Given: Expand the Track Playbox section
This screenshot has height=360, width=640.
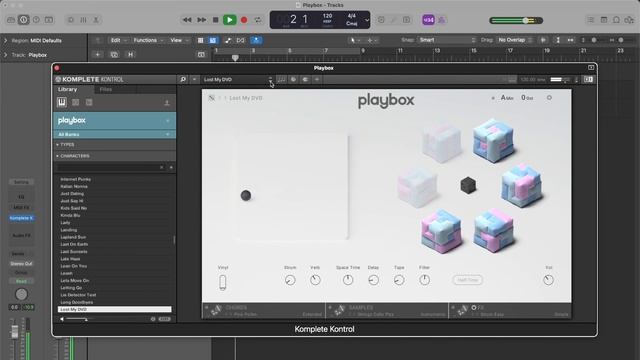Looking at the screenshot, I should tap(6, 55).
